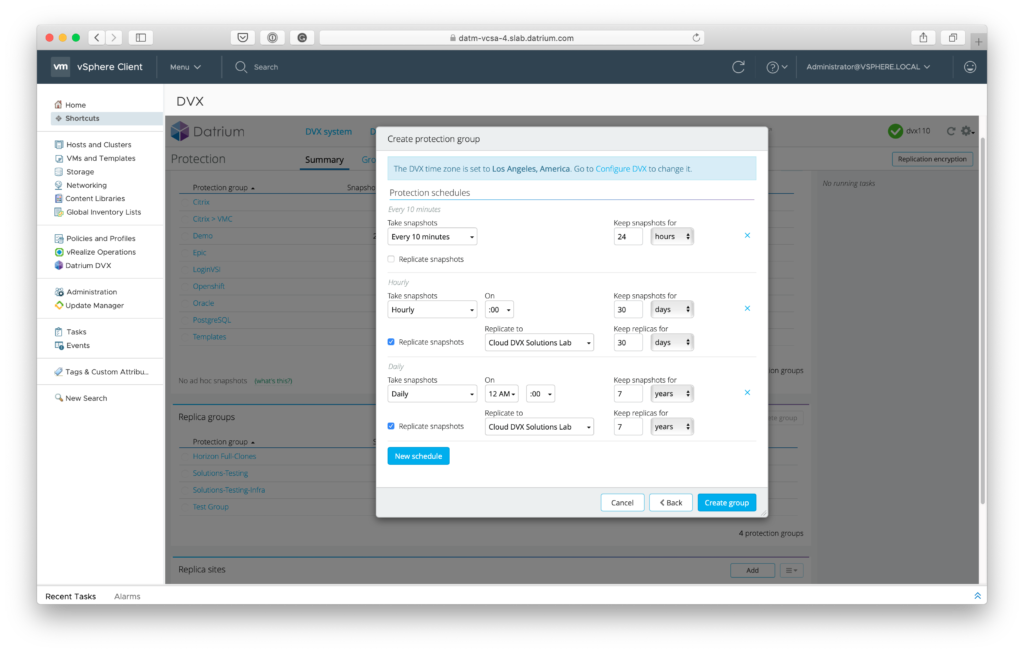Screen dimensions: 1024x653
Task: Click Add button under Replica sites
Action: click(752, 570)
